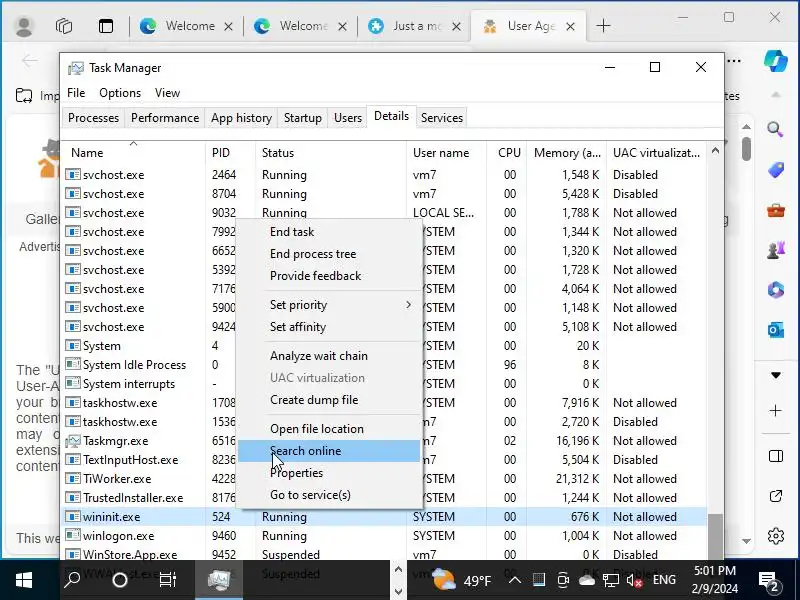Open Task Manager File menu
Screen dimensions: 800x600
point(76,93)
